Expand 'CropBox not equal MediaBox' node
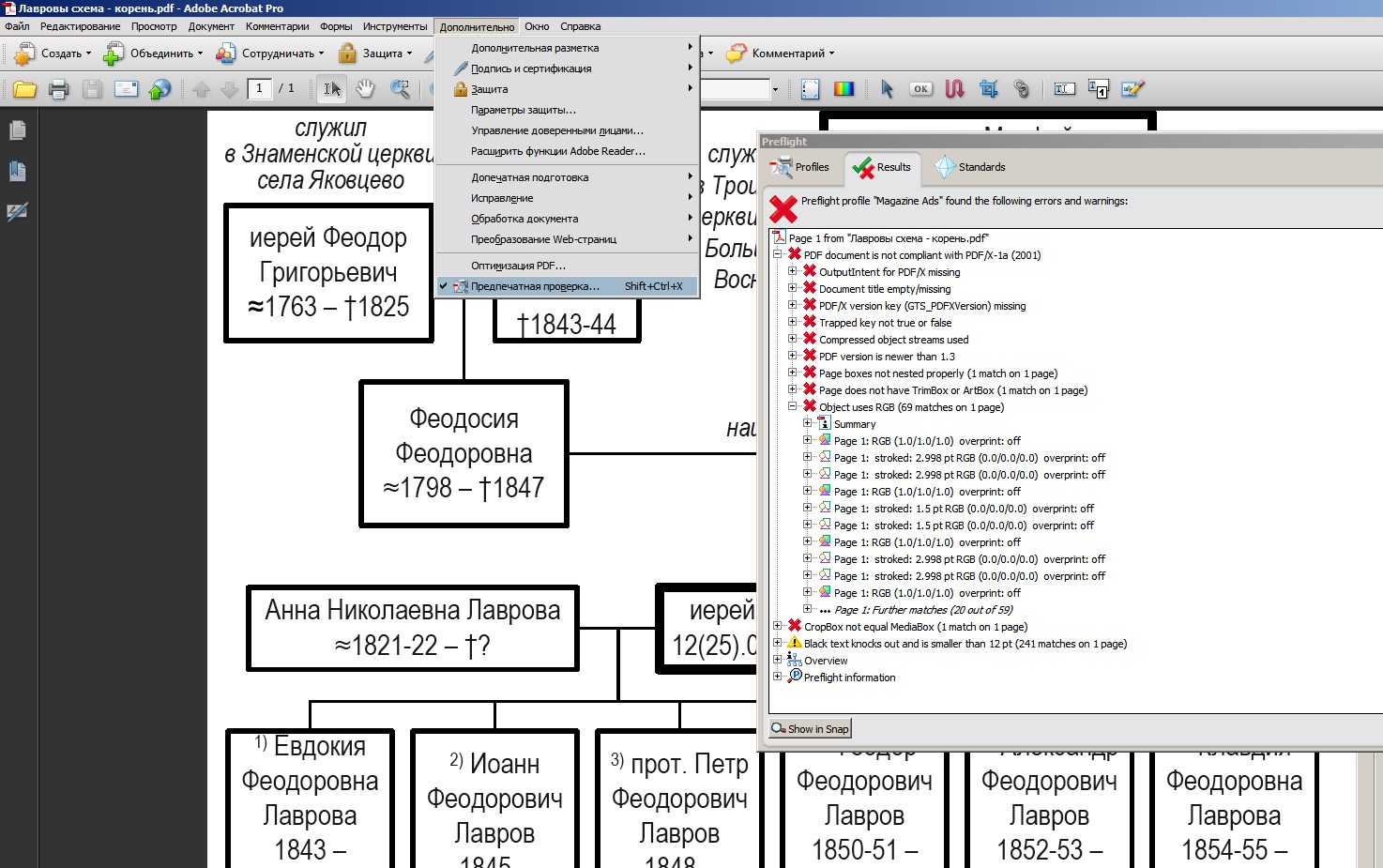1383x868 pixels. click(x=778, y=626)
